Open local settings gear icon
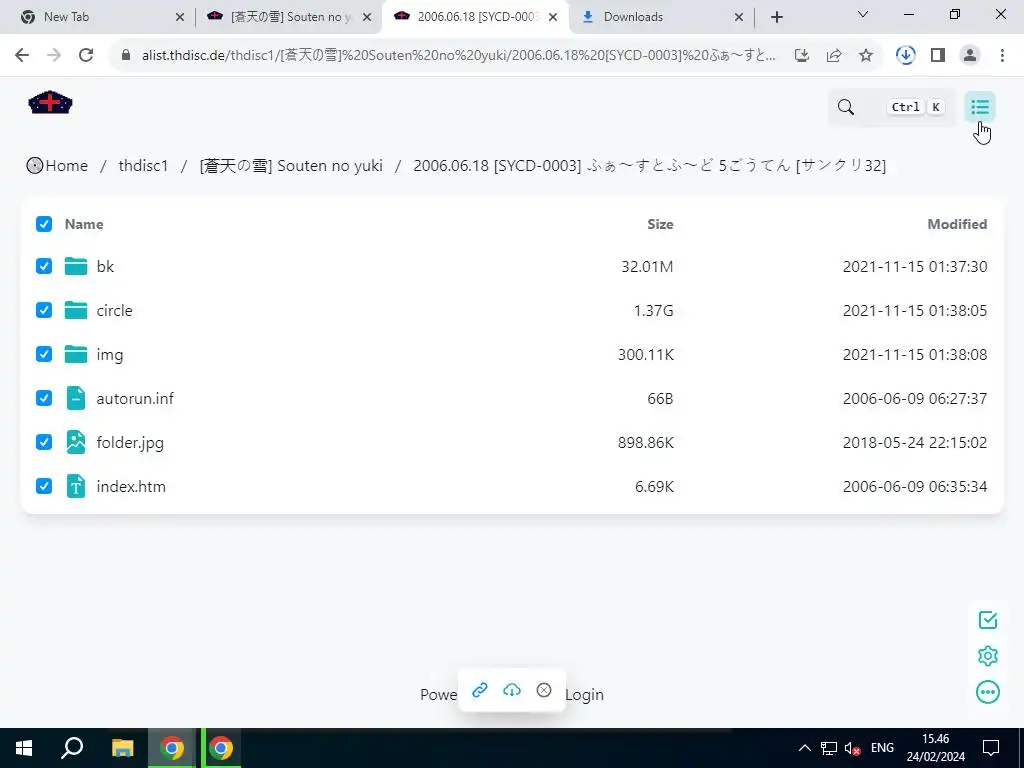Screen dimensions: 1024x768 coord(987,656)
